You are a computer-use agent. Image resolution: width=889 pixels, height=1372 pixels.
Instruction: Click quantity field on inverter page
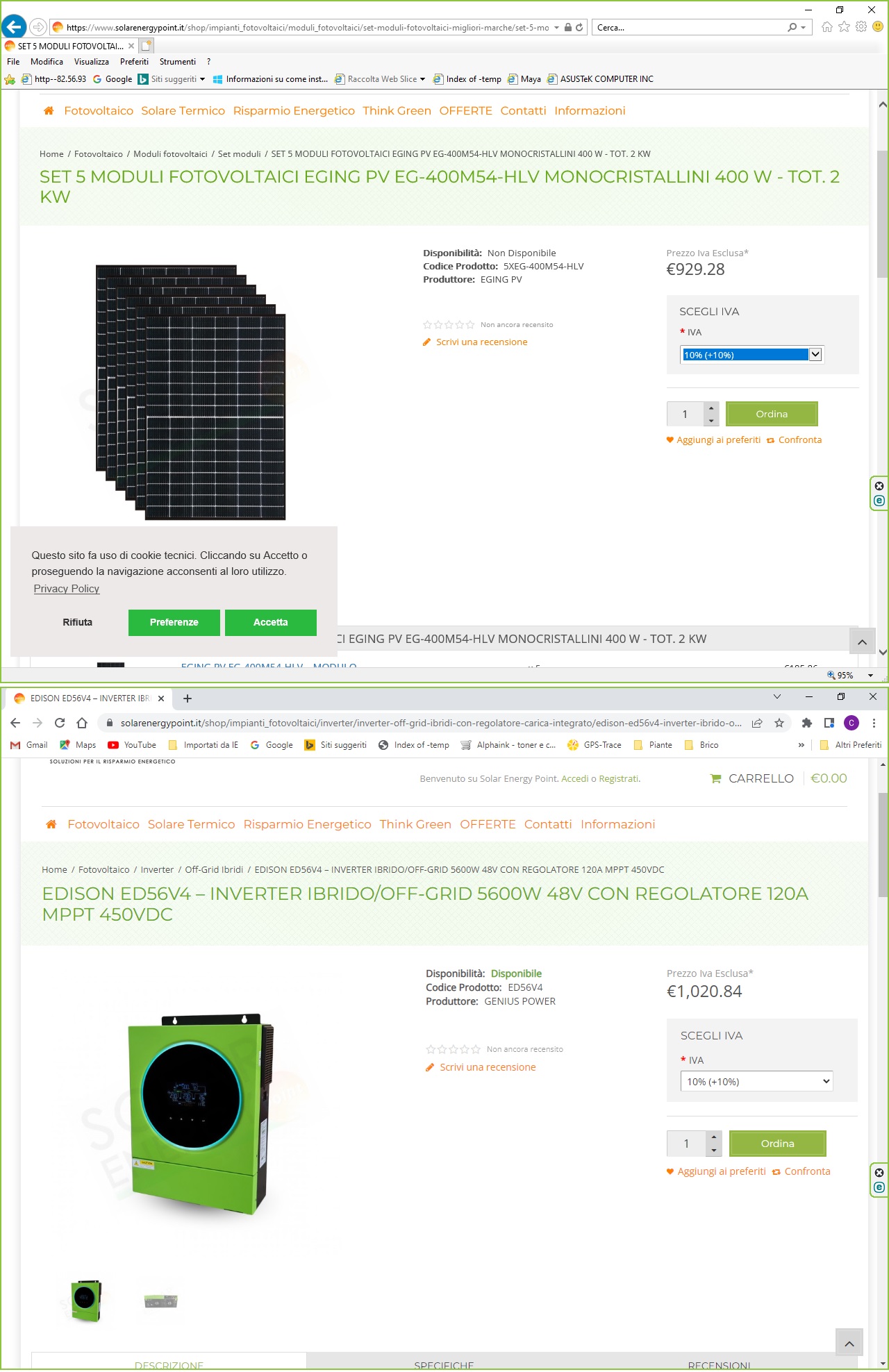(x=686, y=1144)
